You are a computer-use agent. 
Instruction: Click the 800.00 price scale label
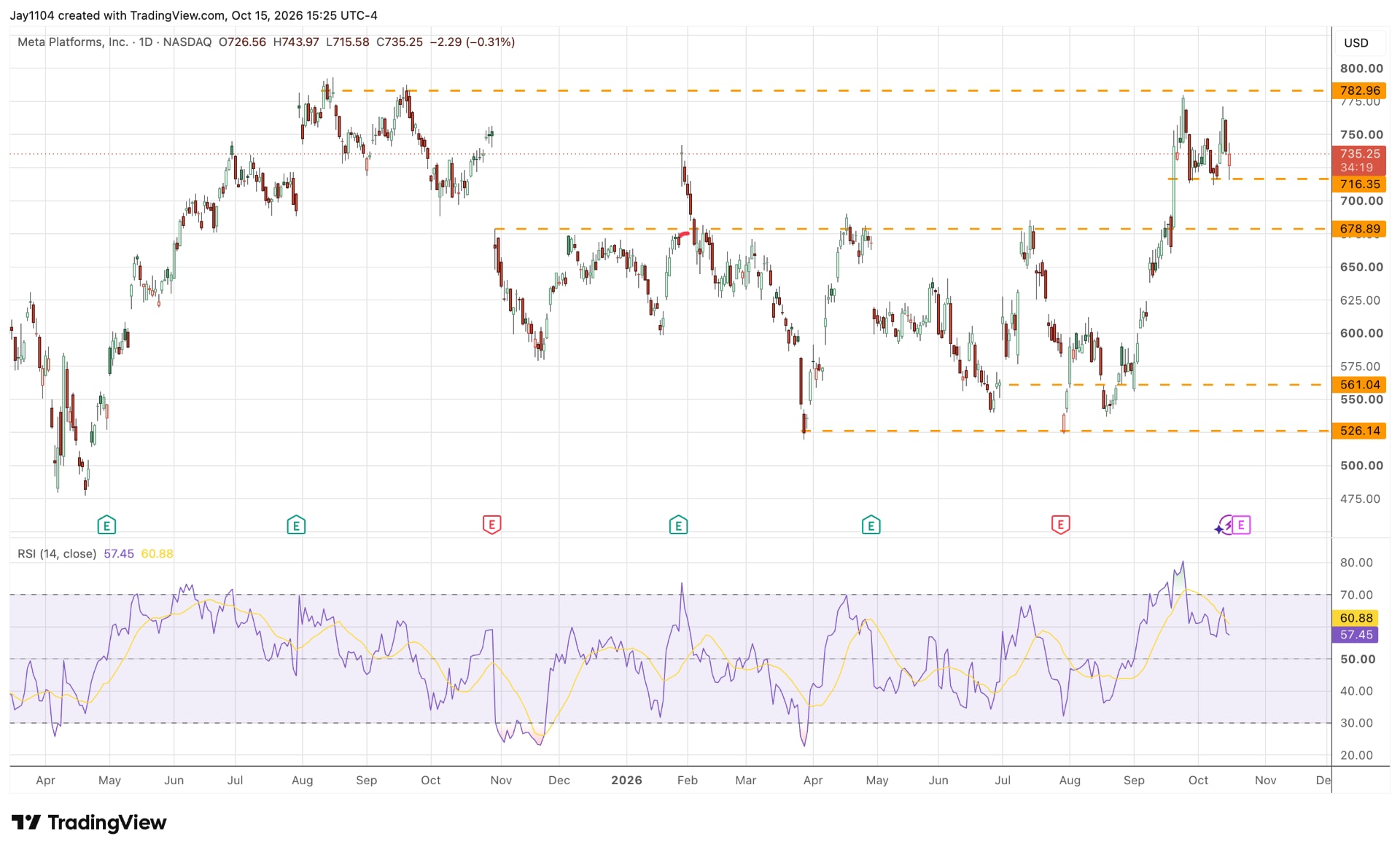[x=1361, y=69]
